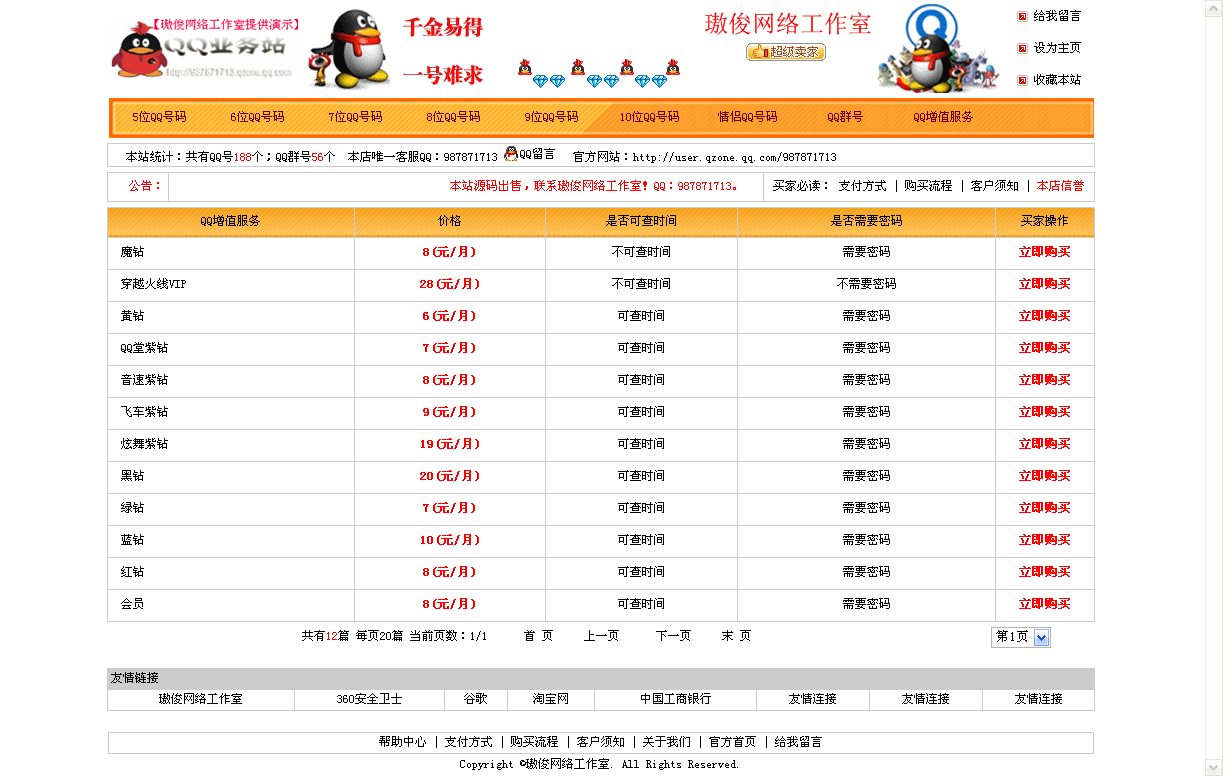Open the 7位QQ号码 menu
The width and height of the screenshot is (1224, 776).
coord(355,117)
